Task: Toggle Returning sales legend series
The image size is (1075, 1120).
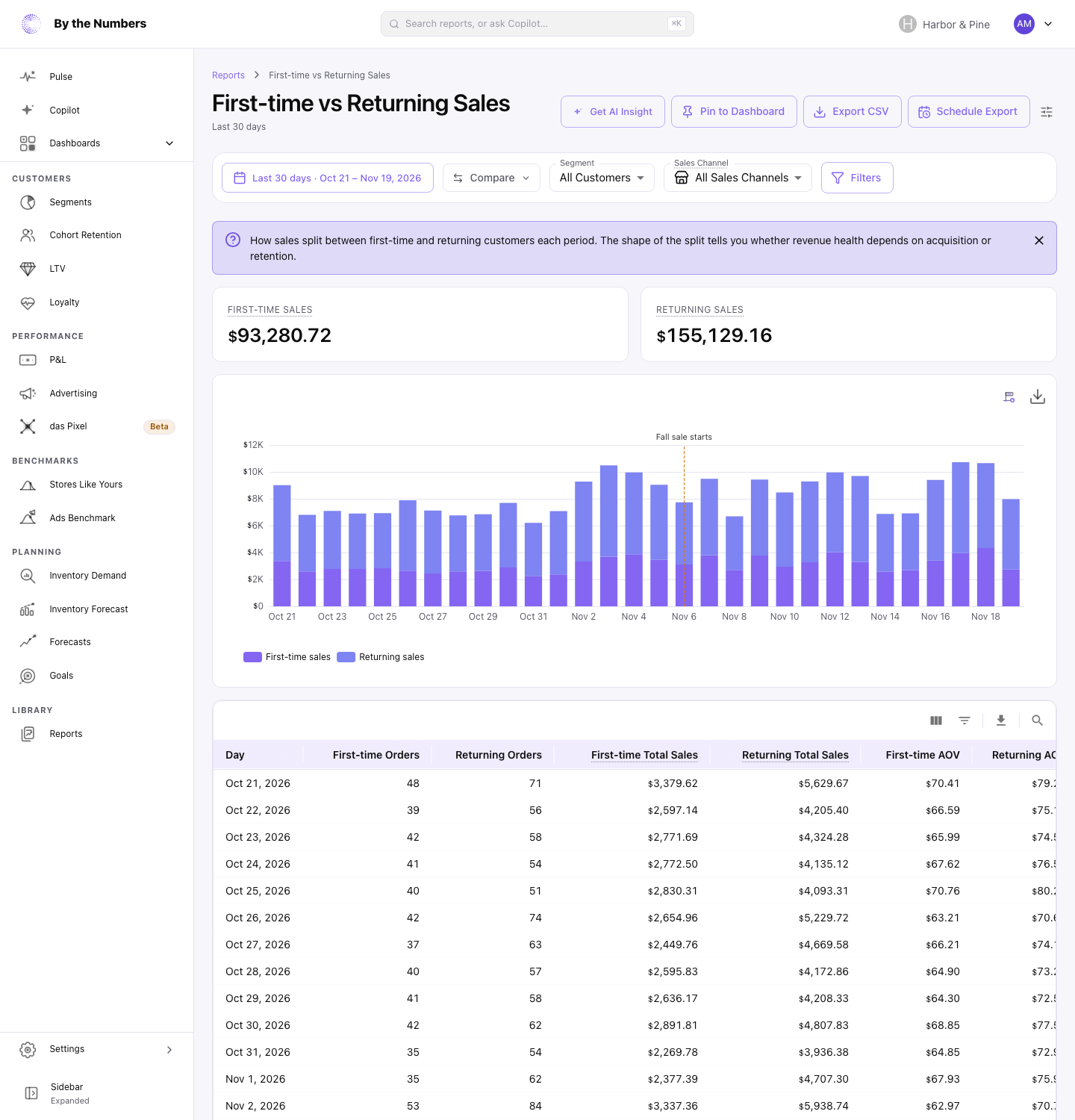Action: [x=381, y=657]
